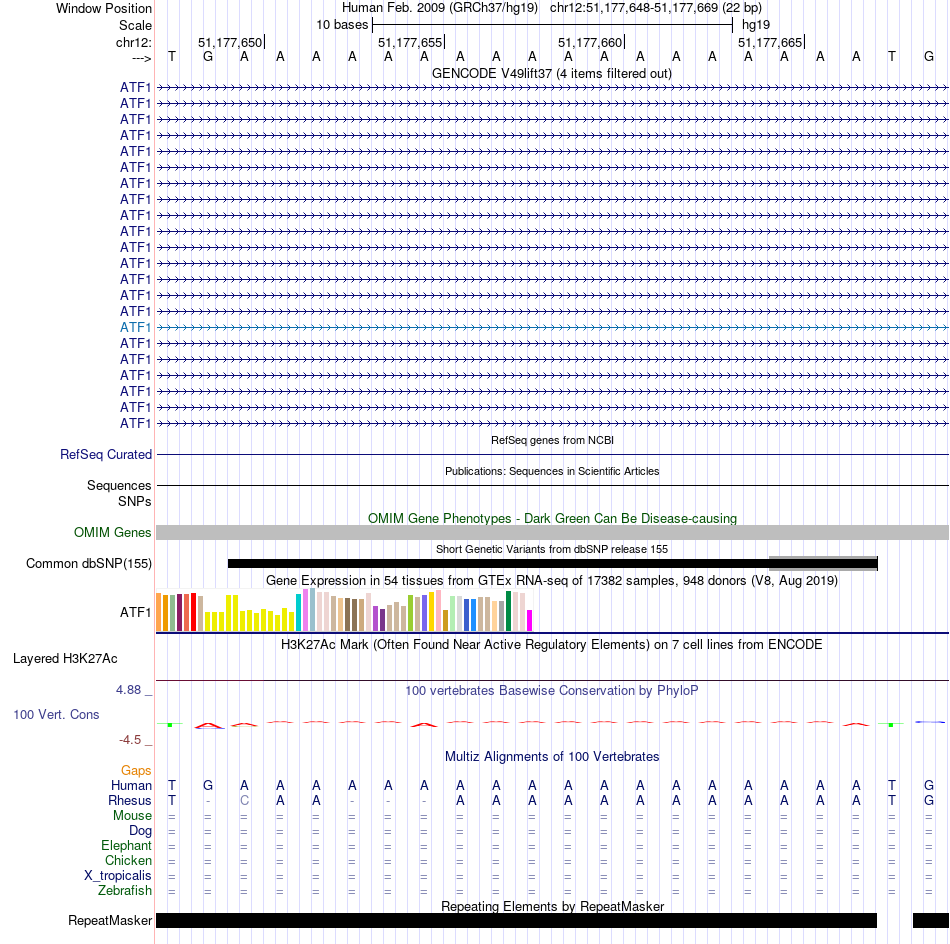This screenshot has height=944, width=950.
Task: Click the magenta last bar in GTEx chart
Action: (530, 620)
